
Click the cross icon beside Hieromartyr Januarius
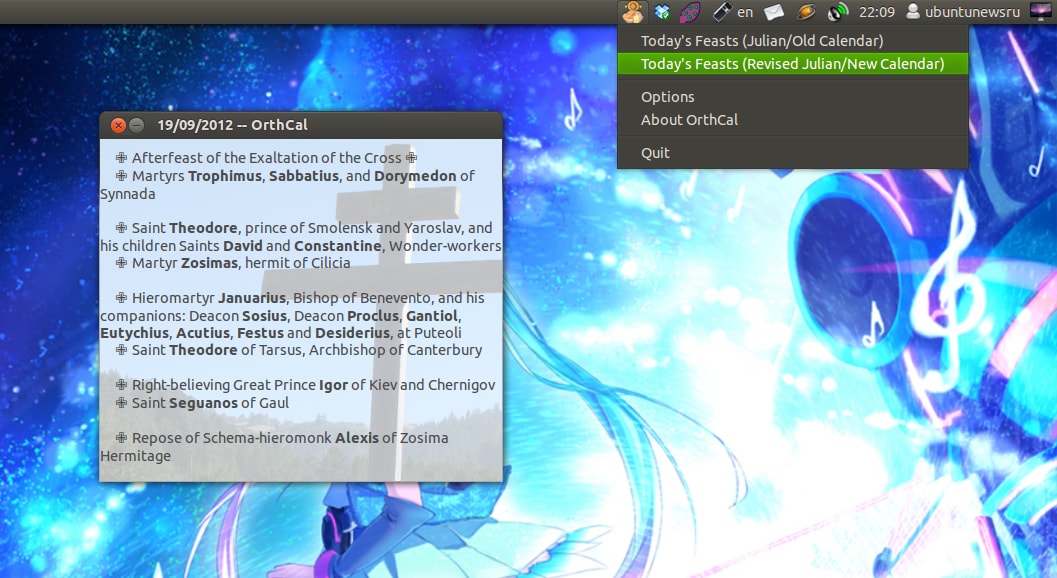[121, 297]
